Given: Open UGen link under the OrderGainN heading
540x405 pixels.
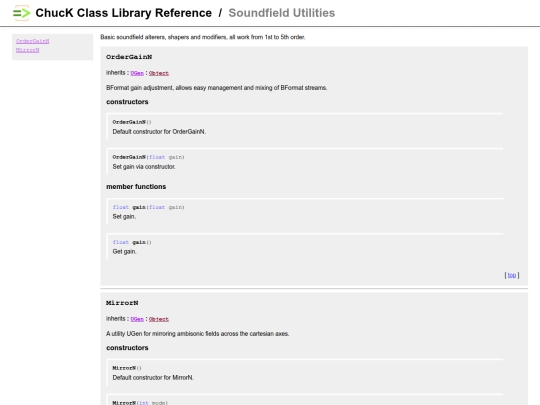Looking at the screenshot, I should tap(137, 73).
